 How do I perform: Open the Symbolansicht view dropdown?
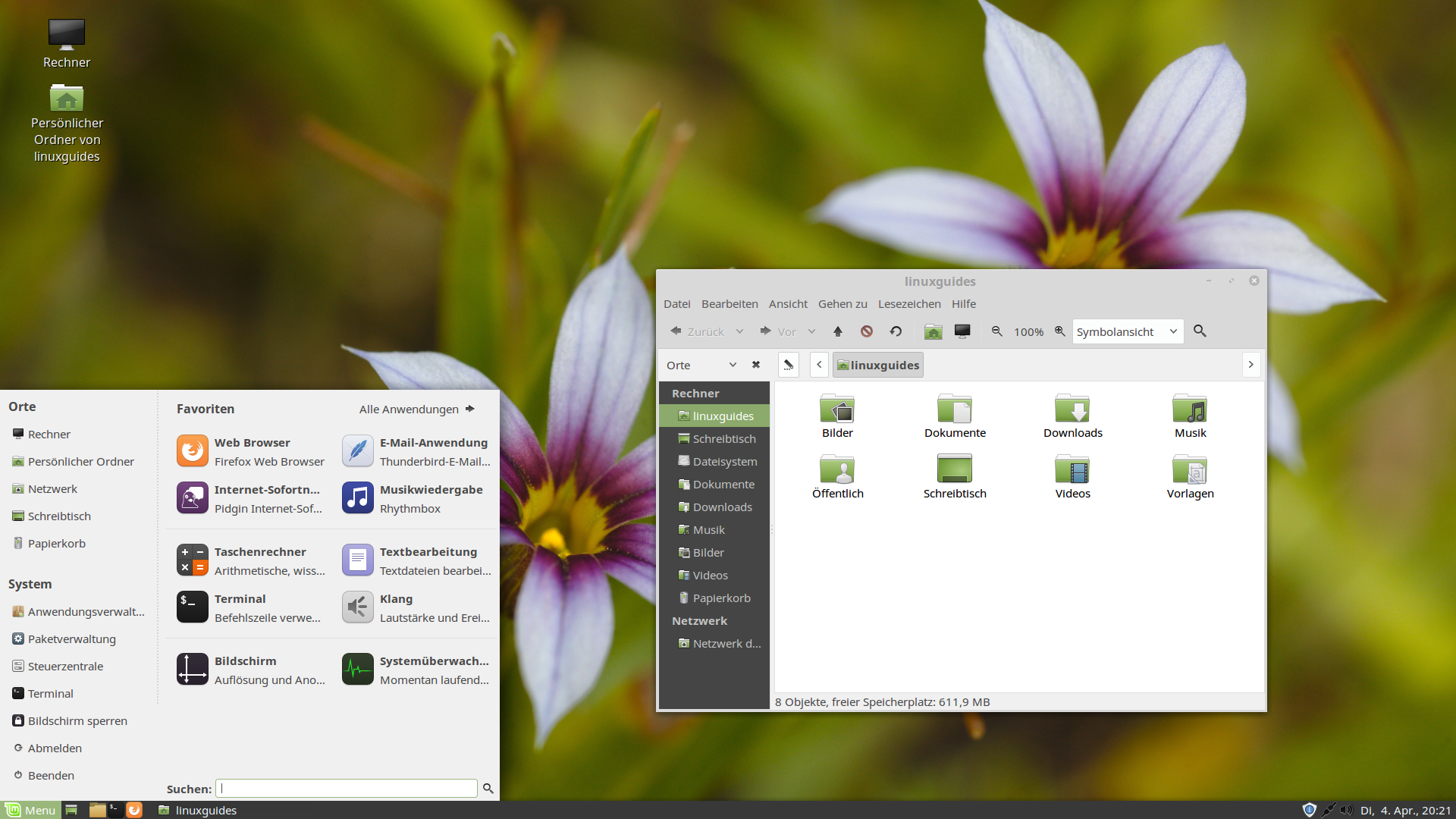coord(1127,331)
